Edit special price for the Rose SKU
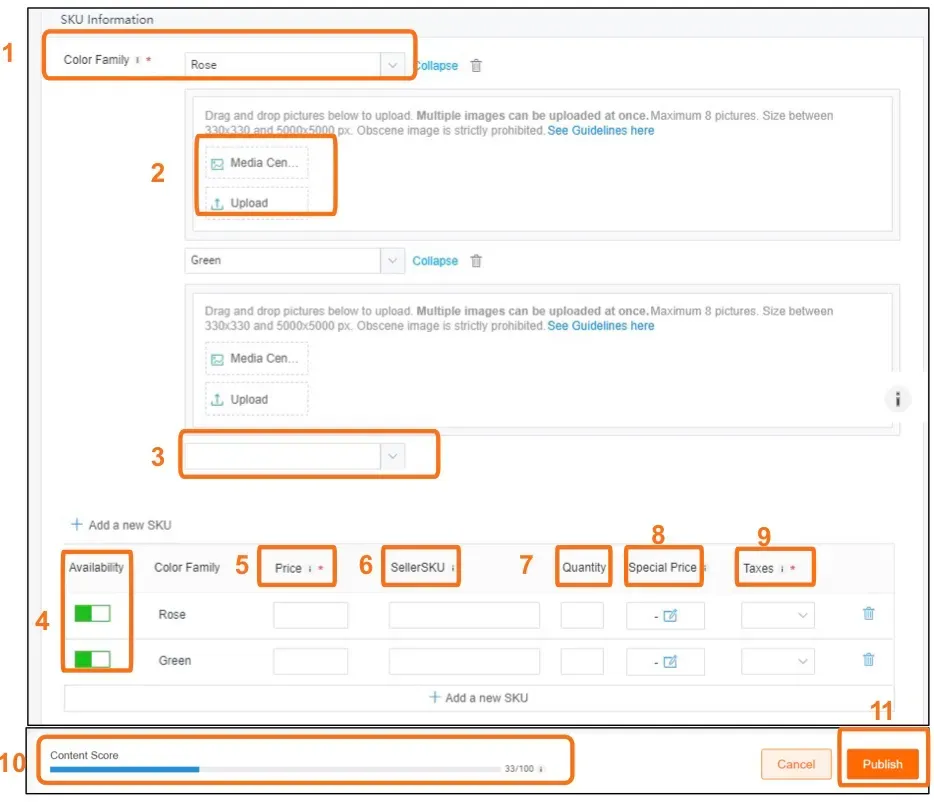Screen dimensions: 934x802 tap(670, 616)
